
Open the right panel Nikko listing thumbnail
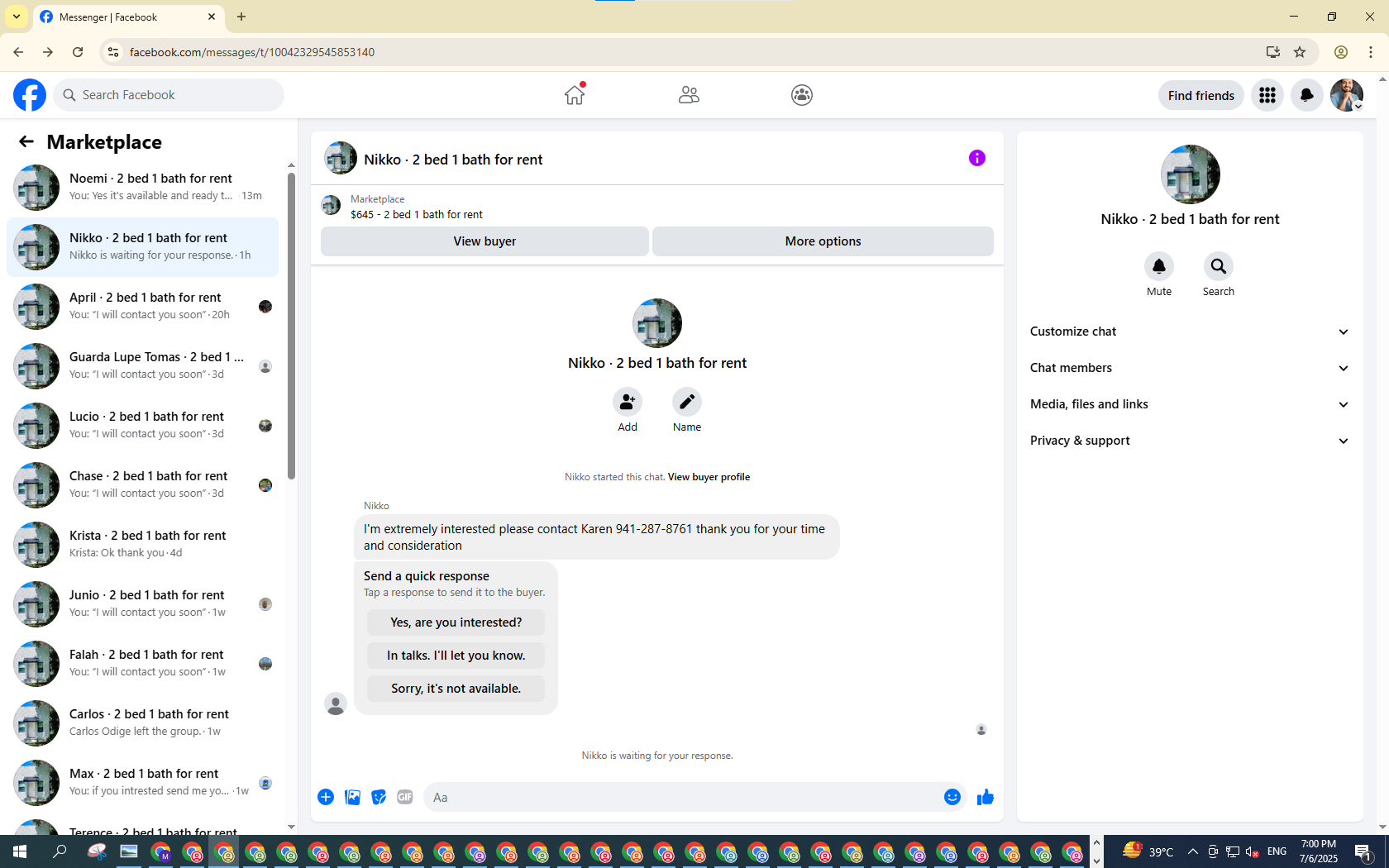1190,174
